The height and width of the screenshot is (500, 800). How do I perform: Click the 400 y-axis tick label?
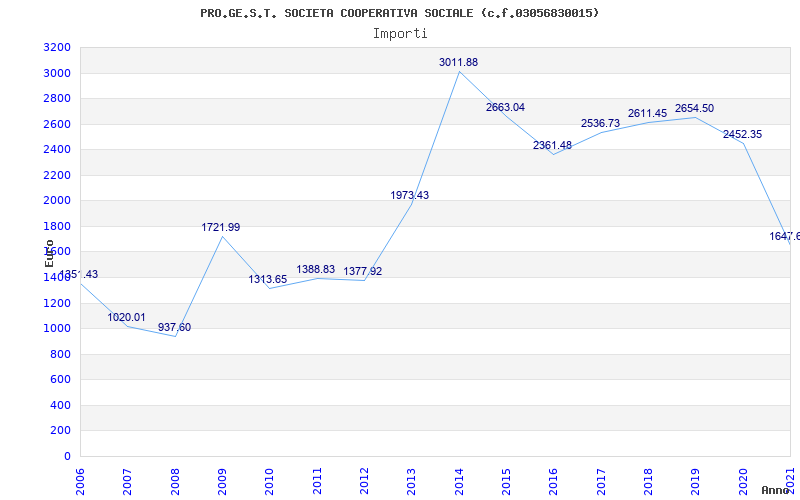pos(61,405)
